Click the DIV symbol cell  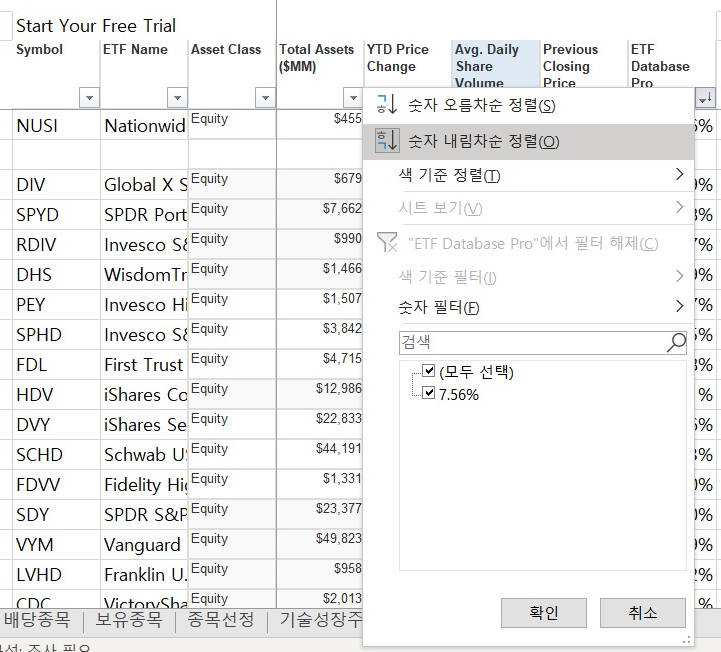(56, 184)
